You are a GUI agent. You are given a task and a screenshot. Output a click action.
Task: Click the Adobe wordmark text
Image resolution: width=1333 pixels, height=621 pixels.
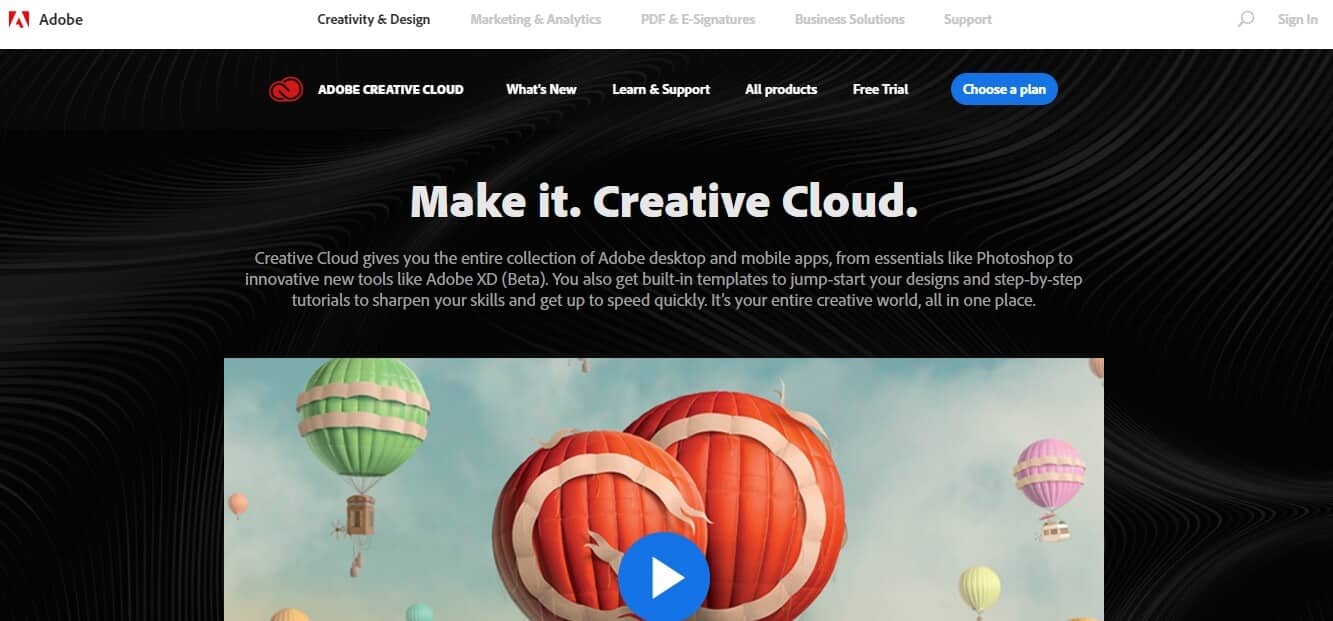[61, 19]
